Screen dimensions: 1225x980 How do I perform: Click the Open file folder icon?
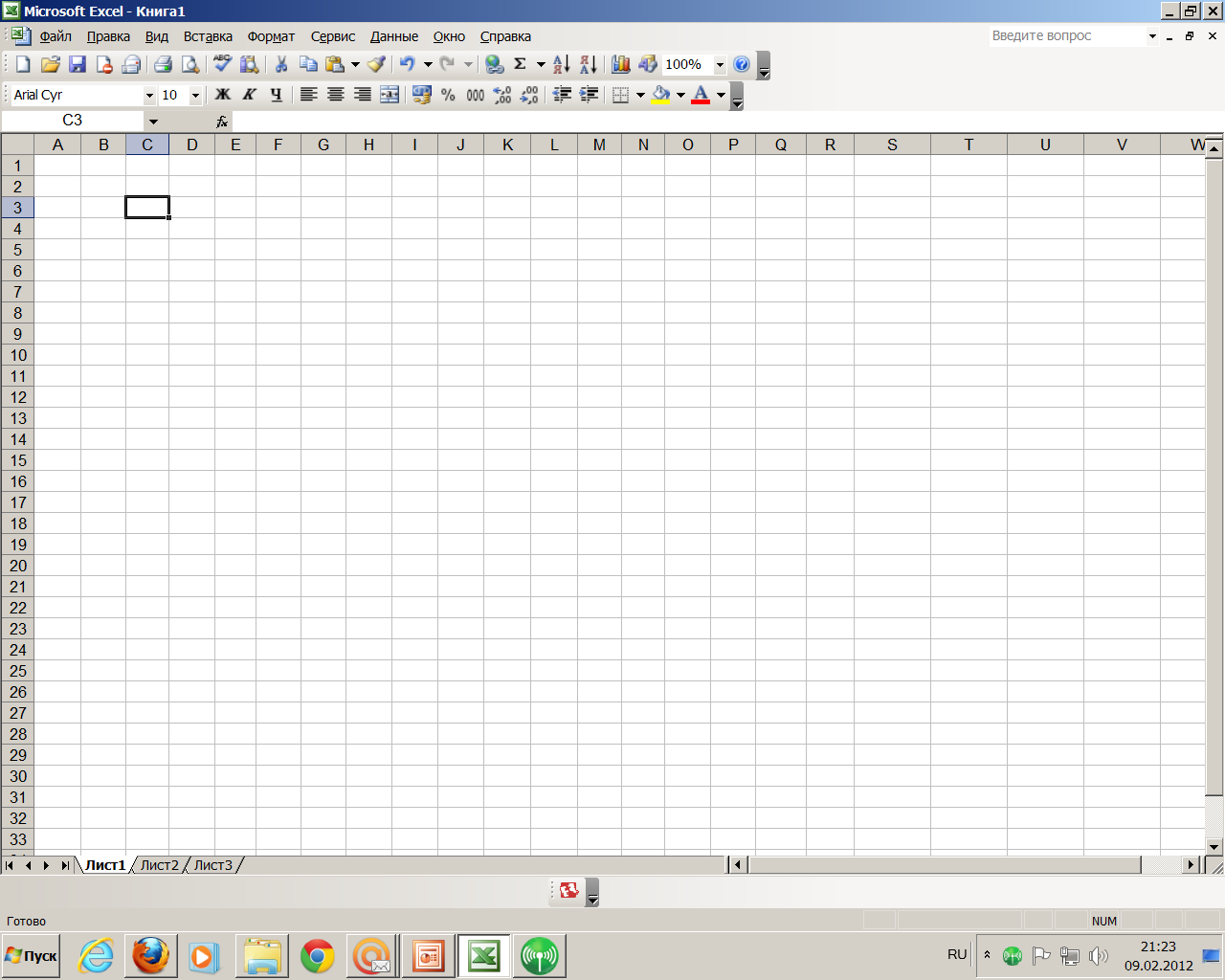point(51,64)
